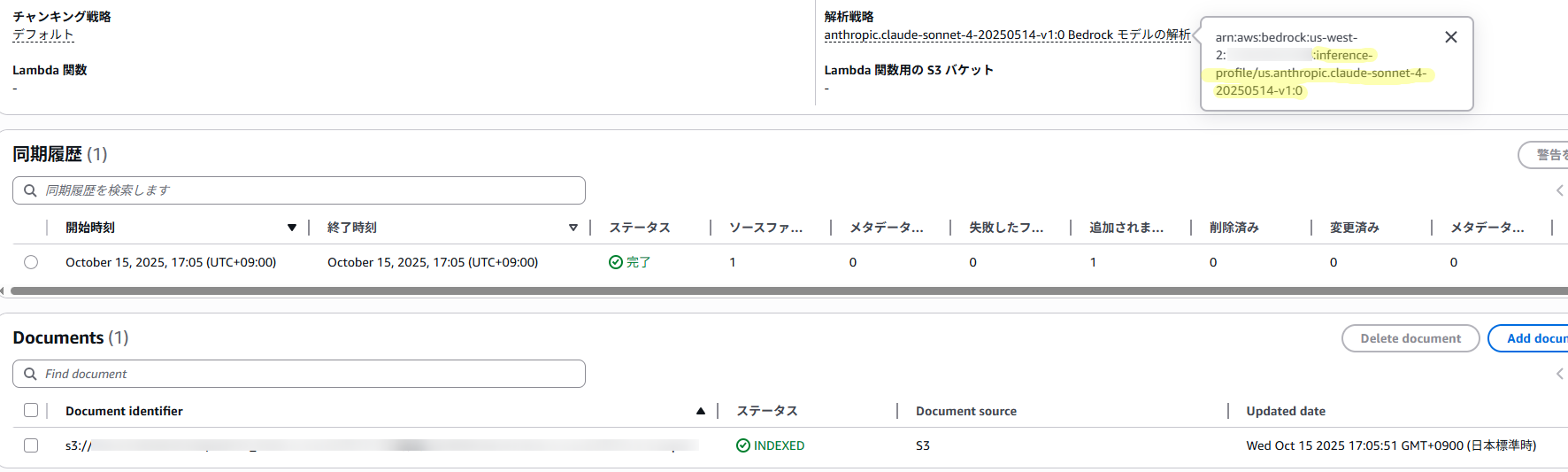Image resolution: width=1568 pixels, height=472 pixels.
Task: Click the 完了 status text
Action: click(639, 262)
